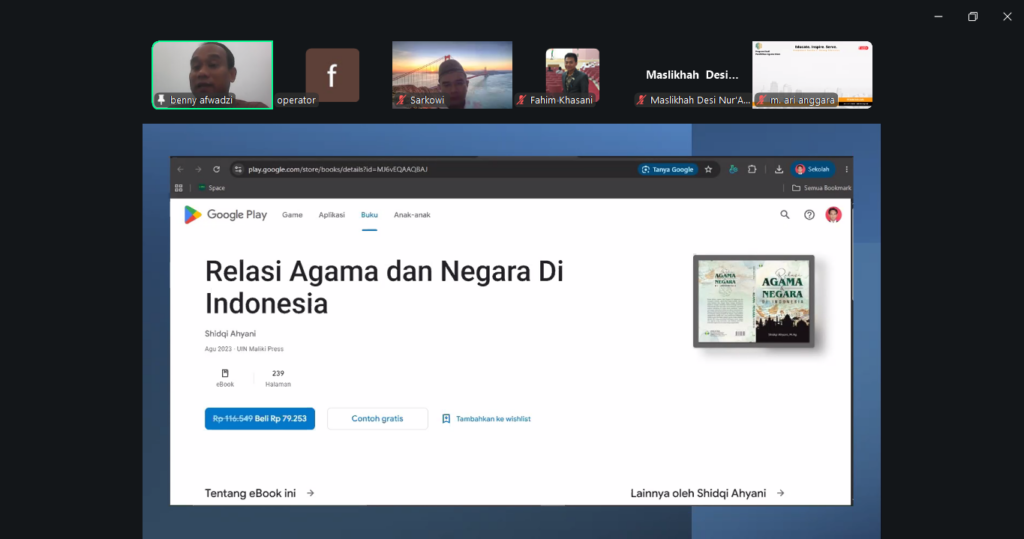Click the Agu 2023 · UIN Maliki Press text

point(244,349)
